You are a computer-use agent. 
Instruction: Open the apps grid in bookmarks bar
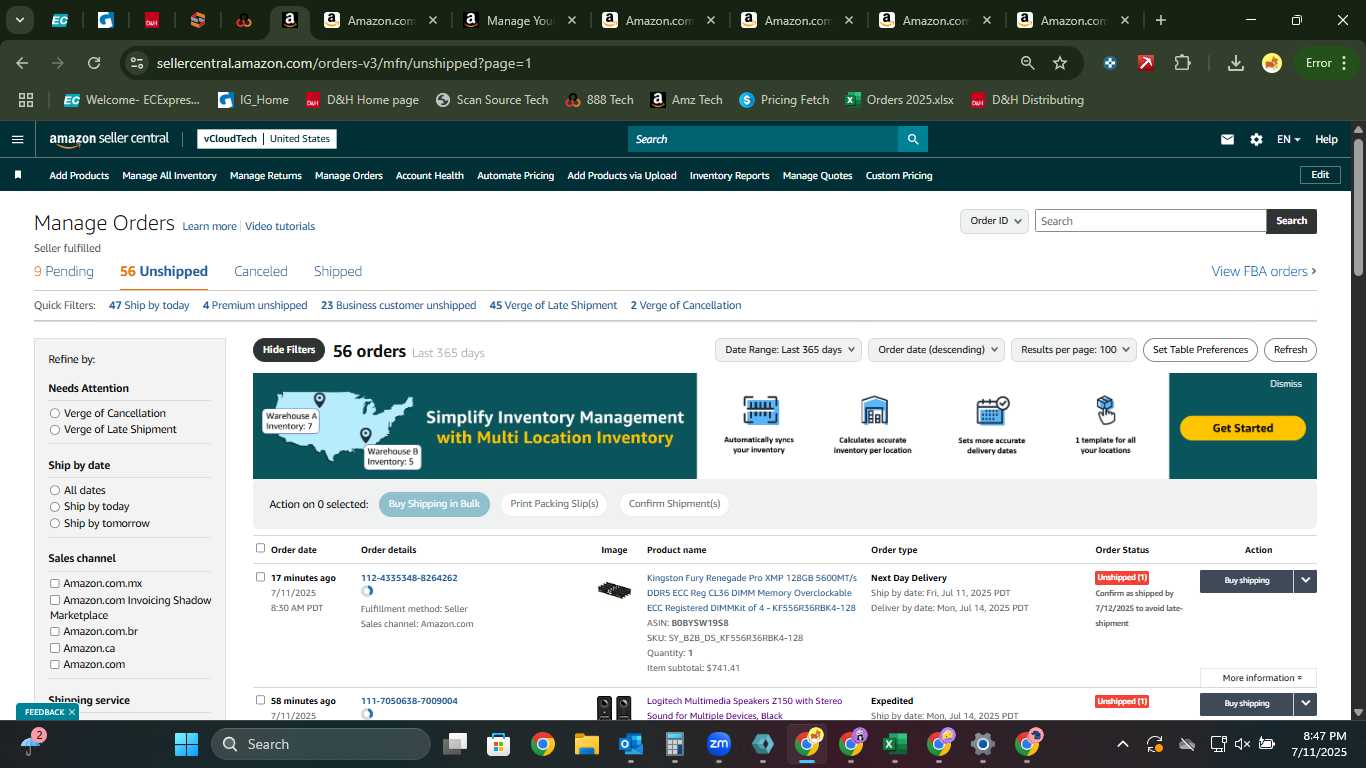(26, 100)
